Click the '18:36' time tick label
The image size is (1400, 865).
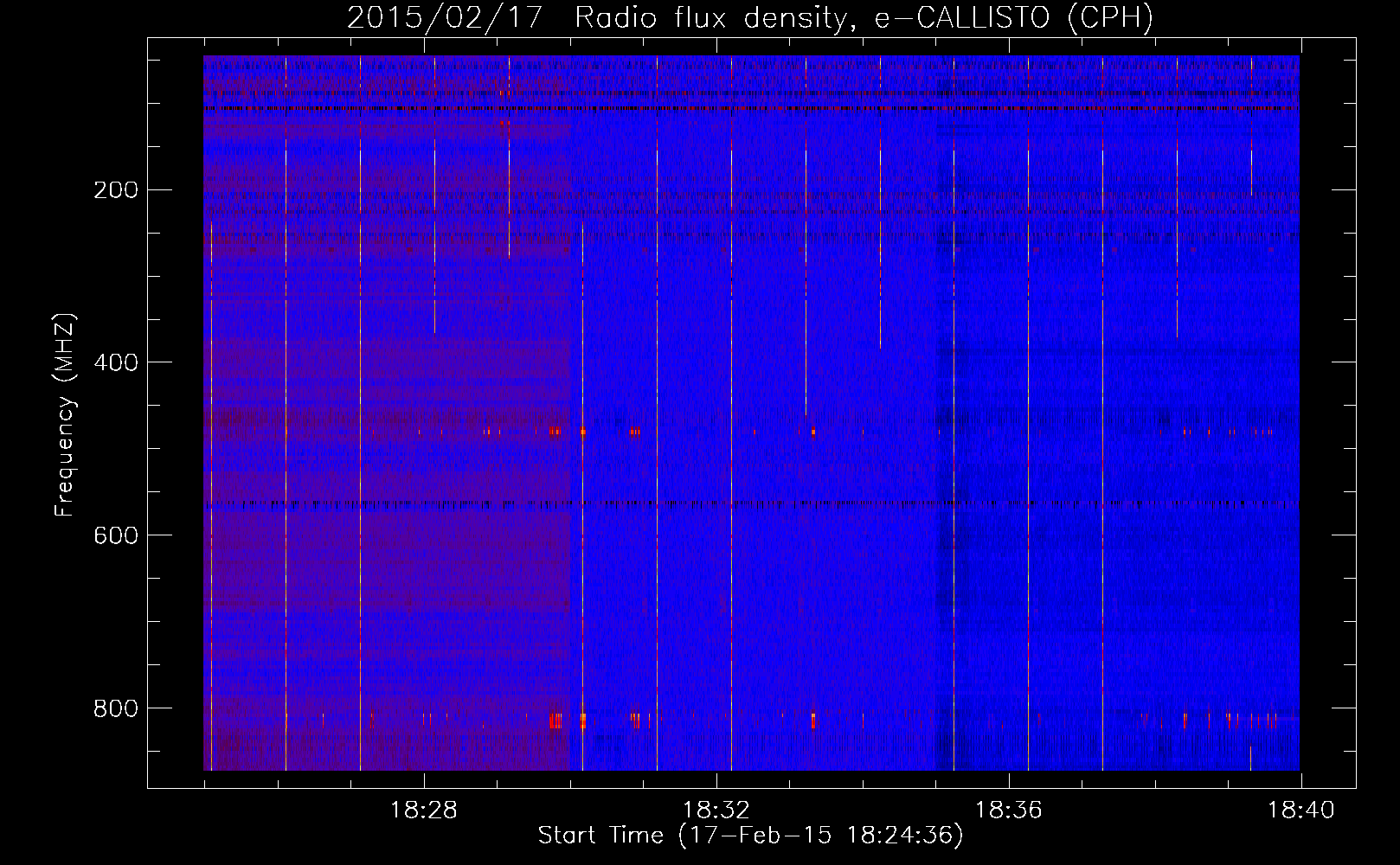(1008, 811)
